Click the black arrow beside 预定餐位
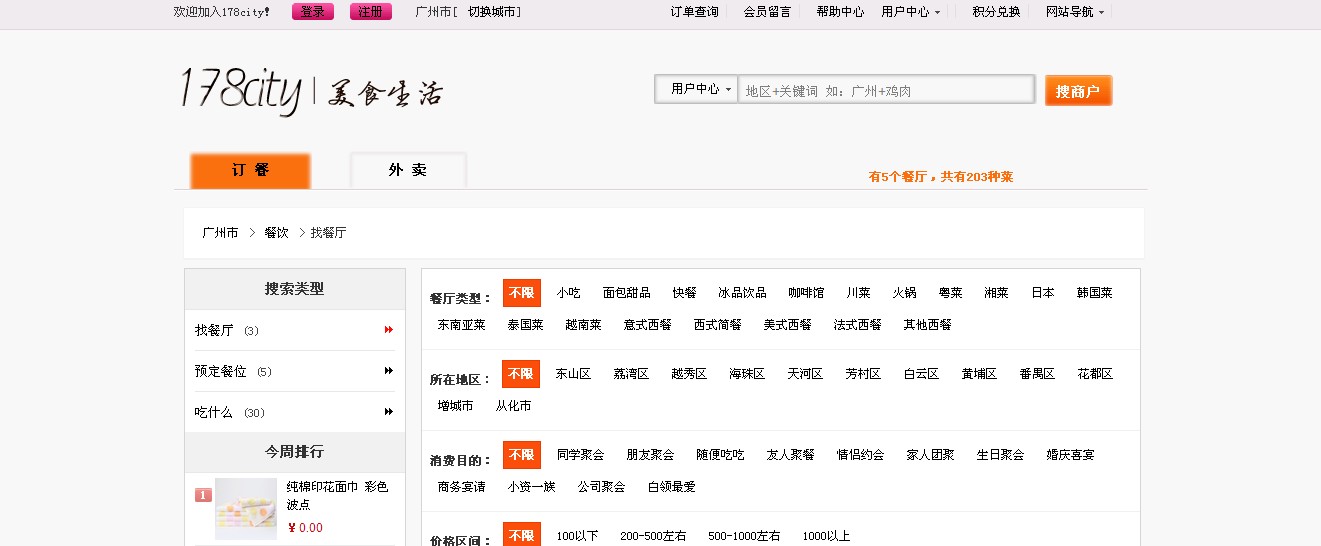The image size is (1321, 546). click(x=389, y=371)
